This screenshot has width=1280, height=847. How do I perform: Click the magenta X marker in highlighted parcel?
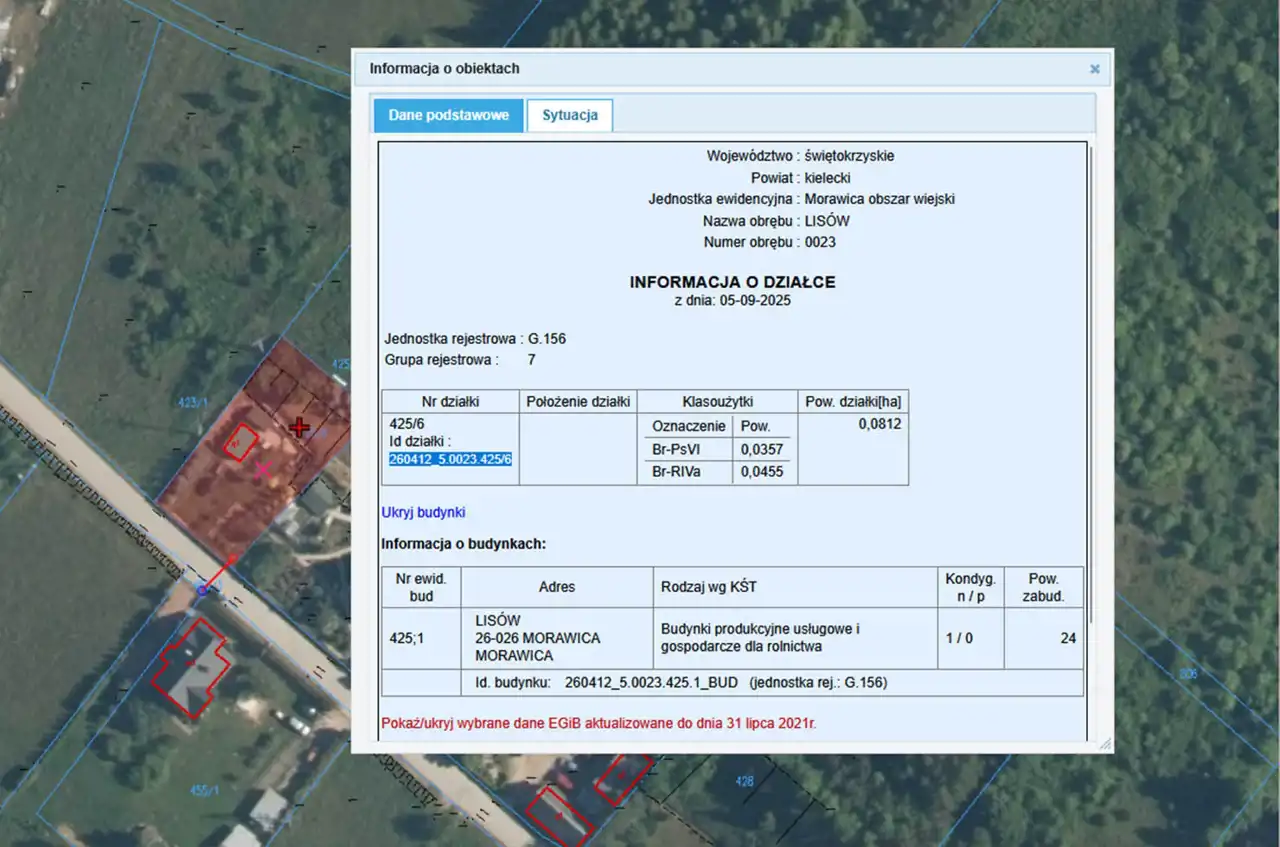click(263, 469)
